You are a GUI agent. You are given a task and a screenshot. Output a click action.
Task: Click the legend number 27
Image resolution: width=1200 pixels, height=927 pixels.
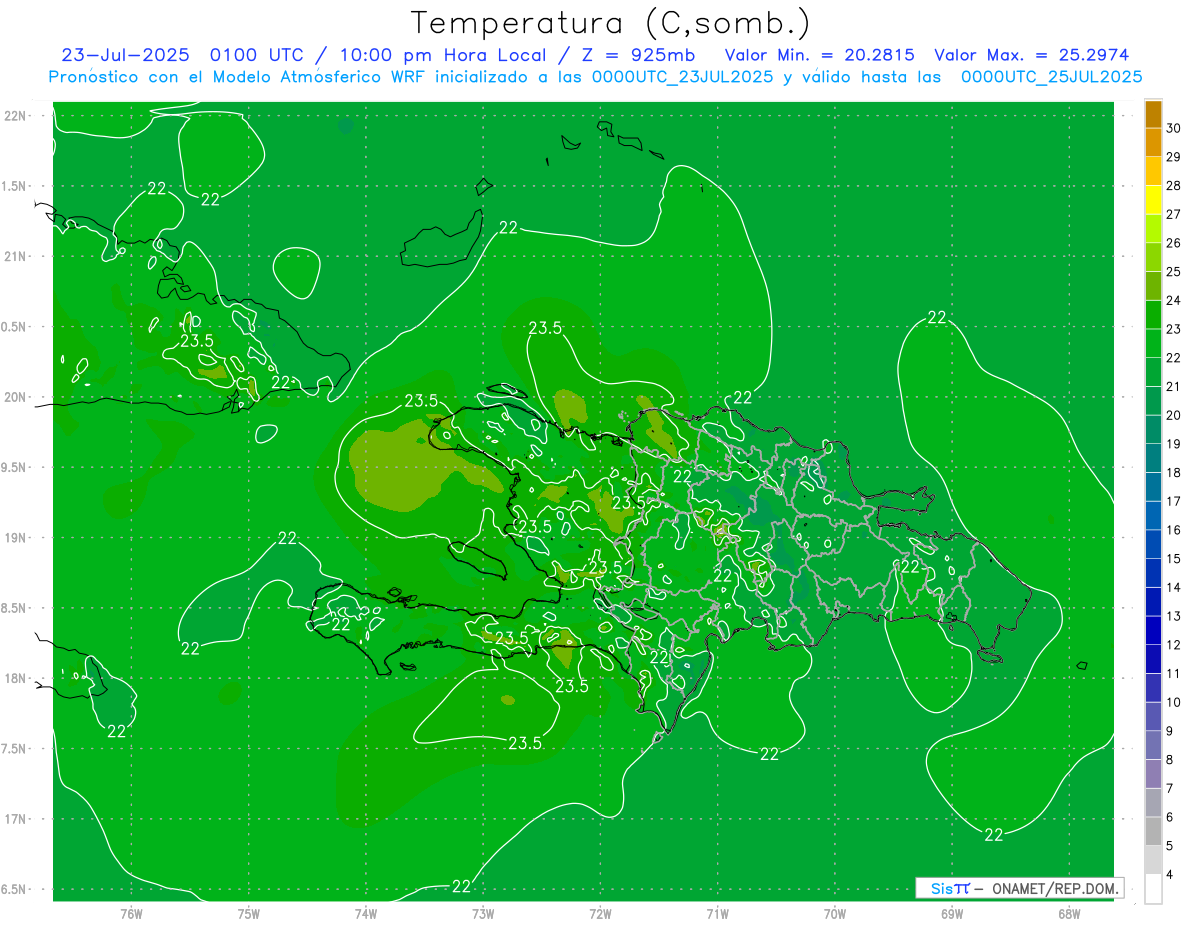tap(1175, 214)
